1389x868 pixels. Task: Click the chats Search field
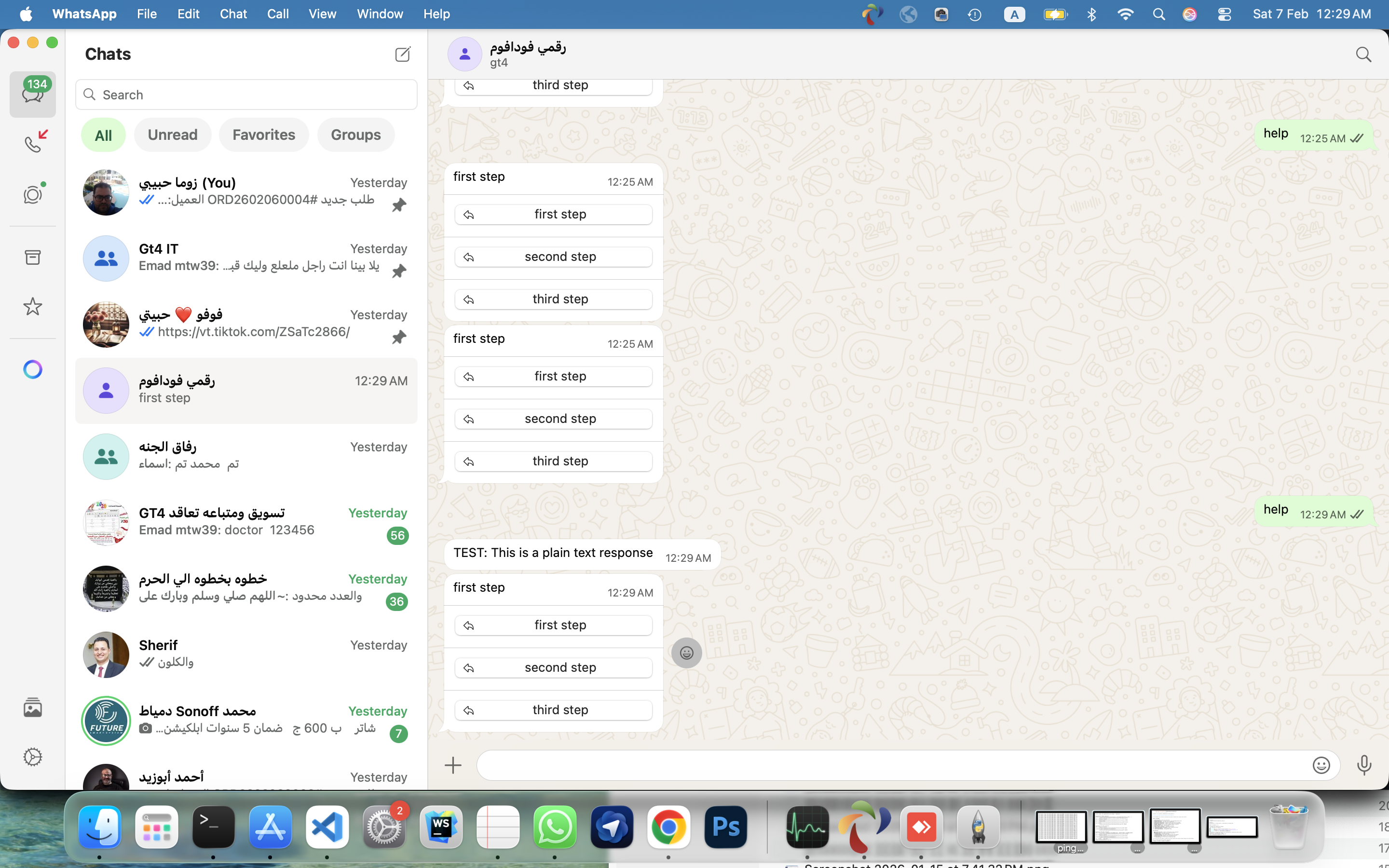247,95
